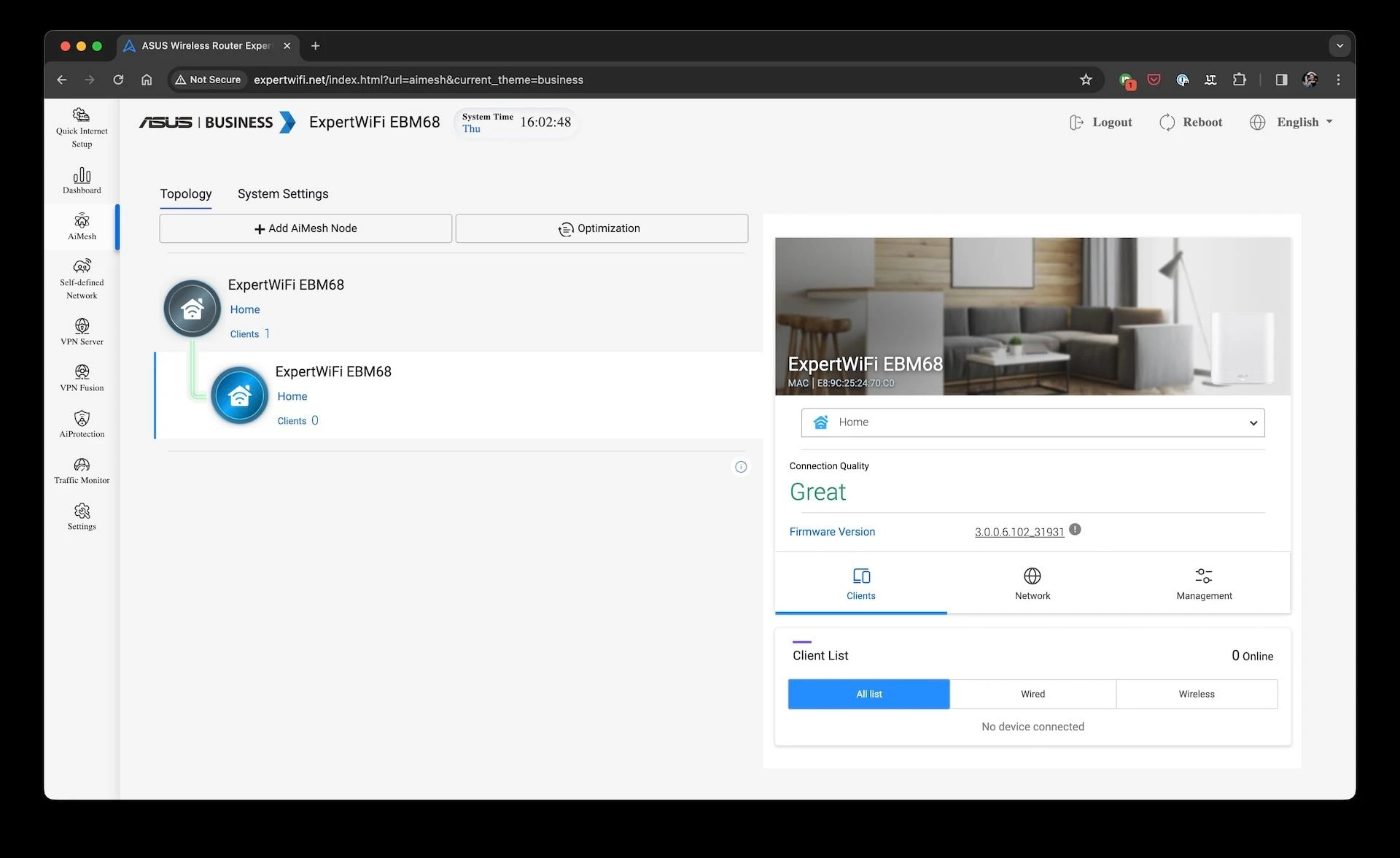Image resolution: width=1400 pixels, height=858 pixels.
Task: Select the AiMesh sidebar icon
Action: point(82,227)
